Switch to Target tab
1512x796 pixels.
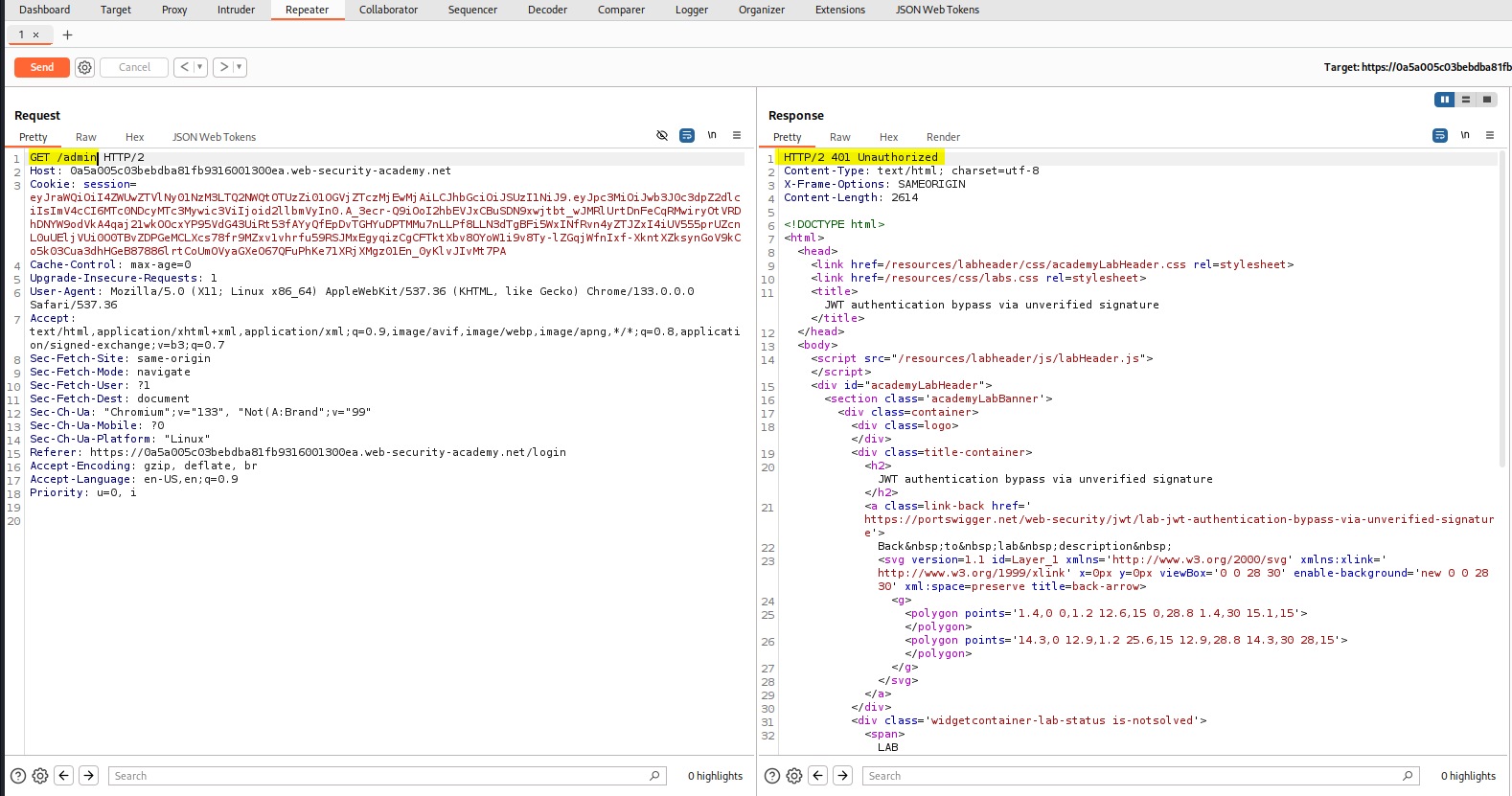(x=116, y=10)
